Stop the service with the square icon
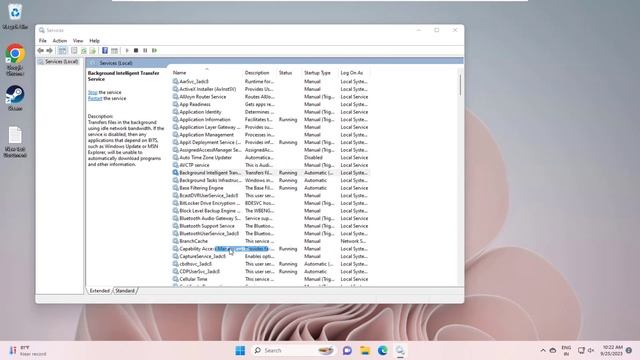The height and width of the screenshot is (360, 640). click(x=136, y=51)
